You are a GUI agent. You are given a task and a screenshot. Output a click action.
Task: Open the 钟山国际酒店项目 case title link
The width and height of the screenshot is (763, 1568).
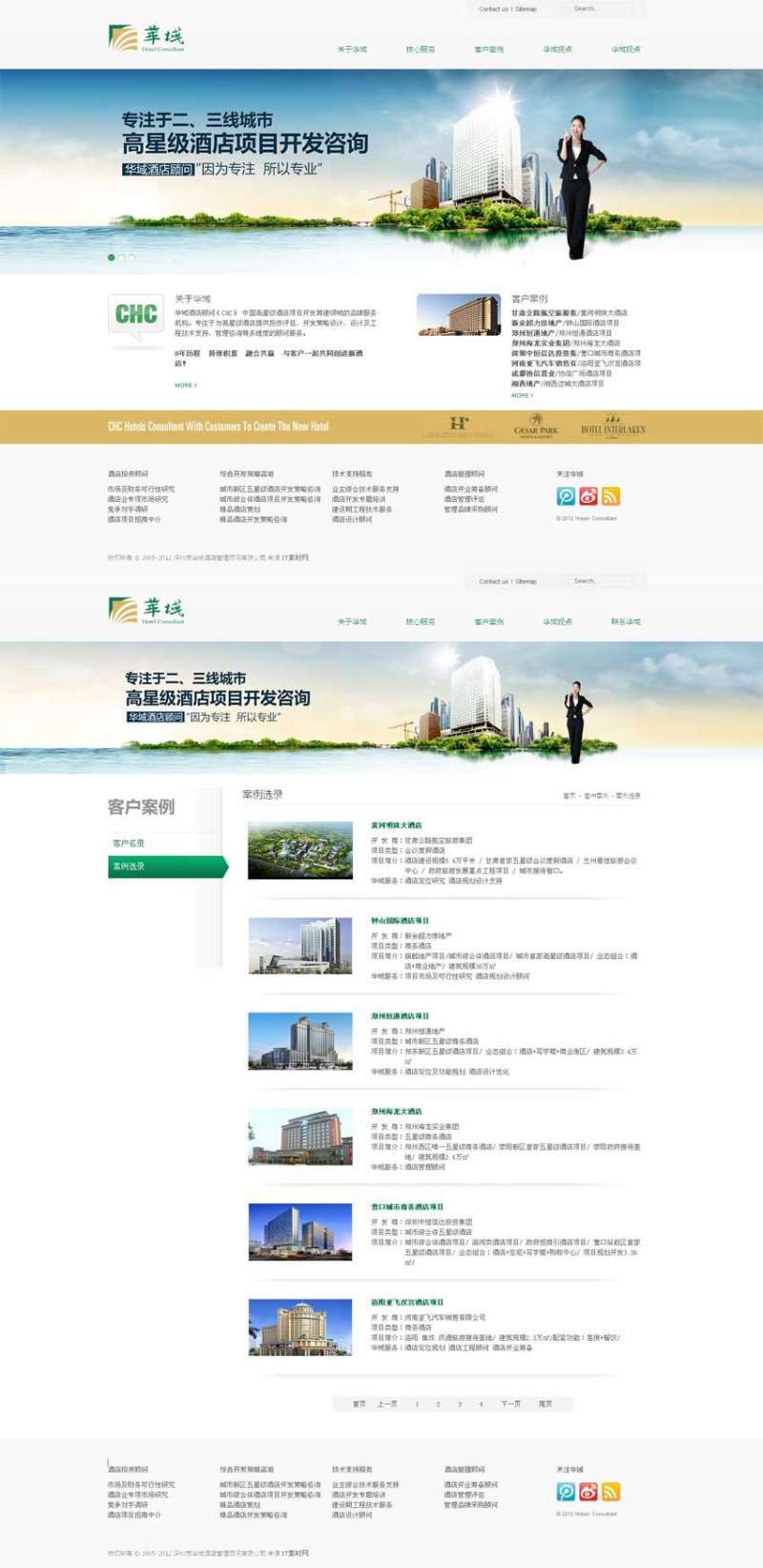pos(400,921)
